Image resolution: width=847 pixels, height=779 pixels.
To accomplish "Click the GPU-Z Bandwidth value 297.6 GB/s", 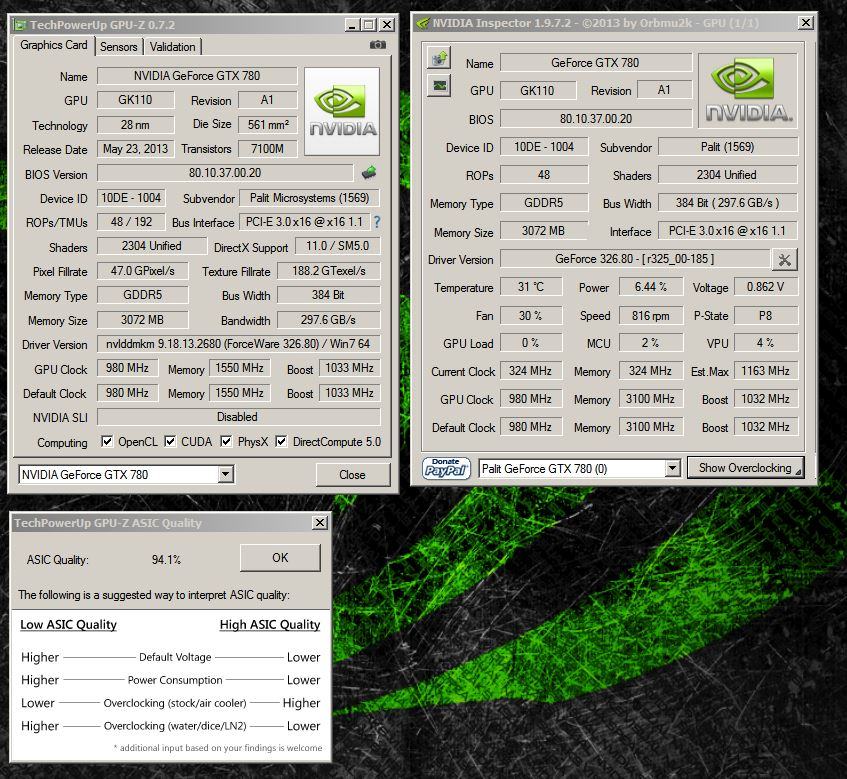I will (x=328, y=320).
